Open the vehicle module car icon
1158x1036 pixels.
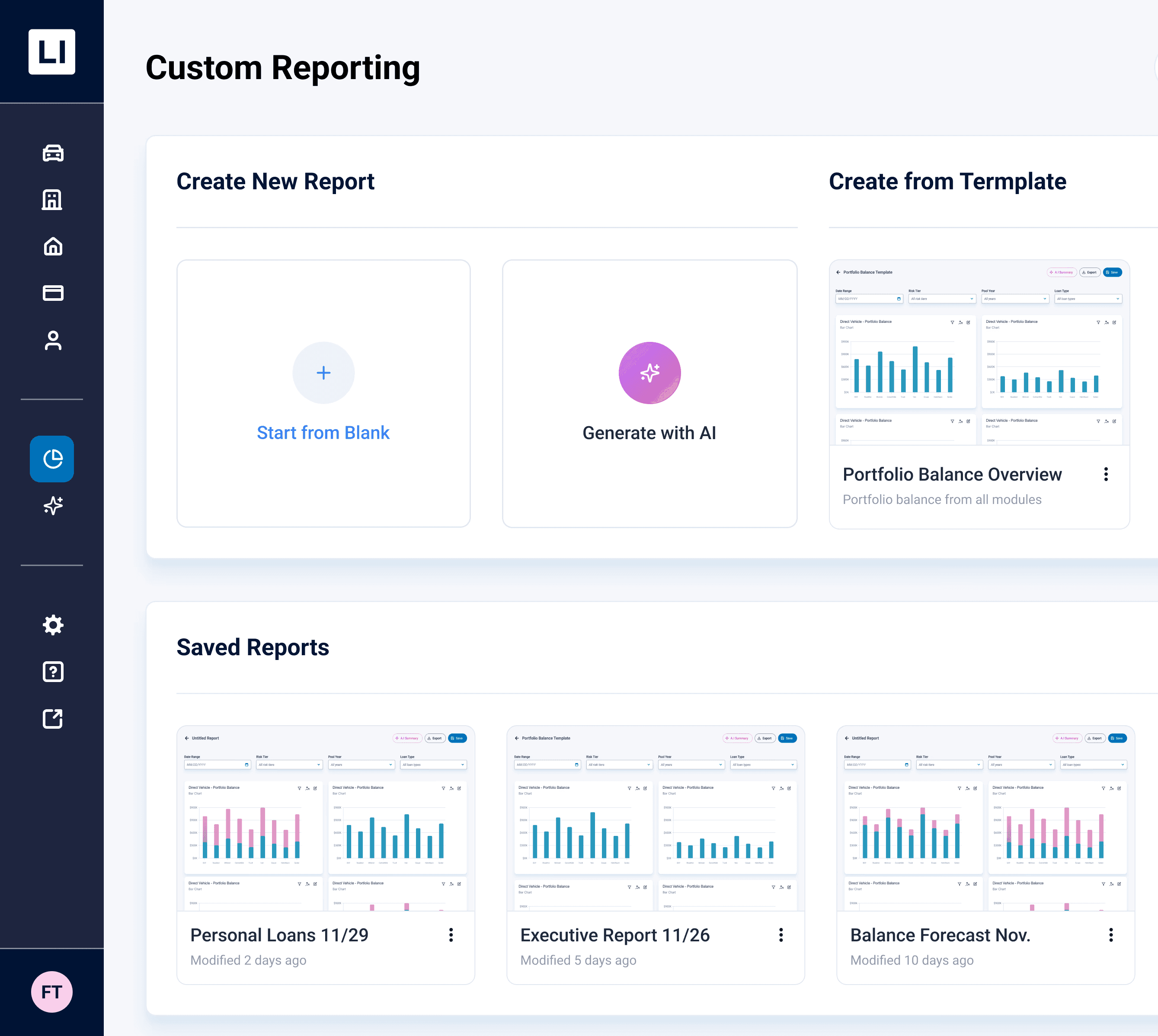52,153
